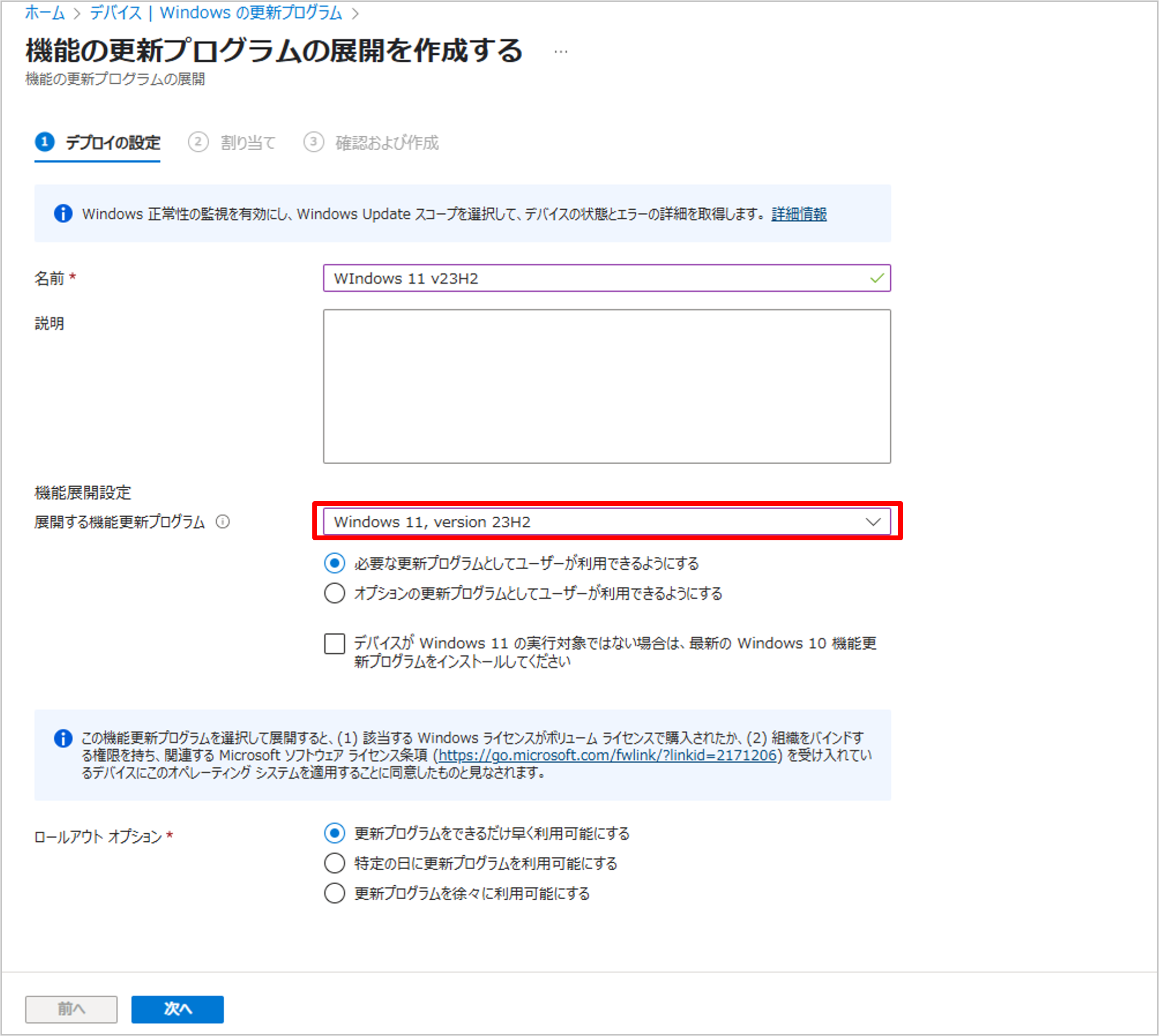Click info icon in Windows 正常性 banner
1159x1036 pixels.
[x=63, y=214]
